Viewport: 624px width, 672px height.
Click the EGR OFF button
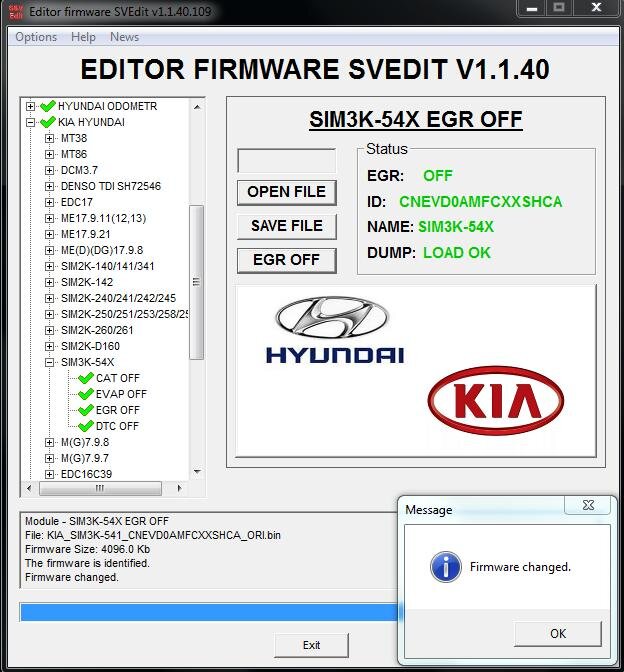click(287, 260)
